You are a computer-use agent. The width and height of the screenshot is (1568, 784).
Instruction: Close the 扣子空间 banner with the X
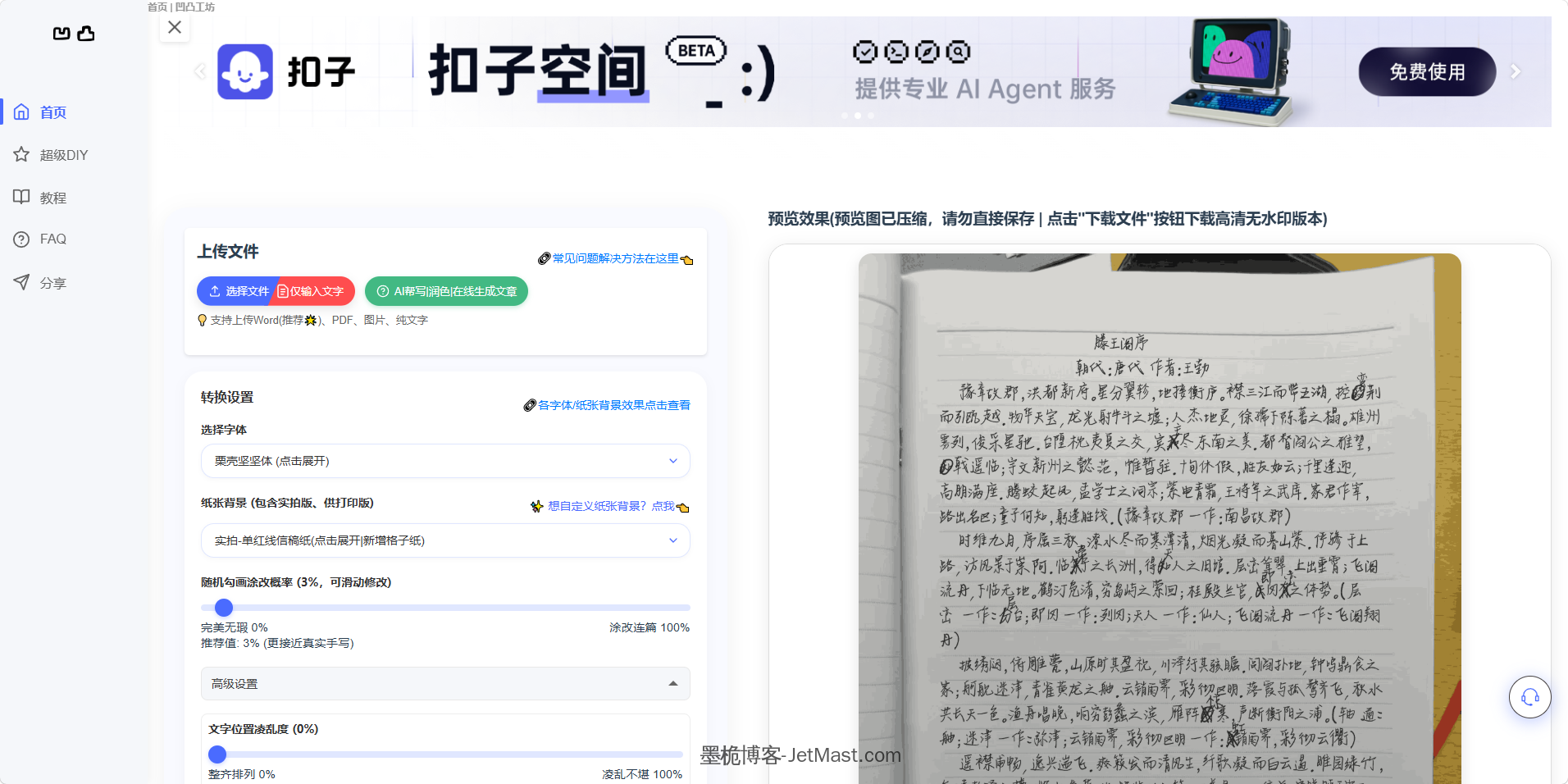click(175, 27)
